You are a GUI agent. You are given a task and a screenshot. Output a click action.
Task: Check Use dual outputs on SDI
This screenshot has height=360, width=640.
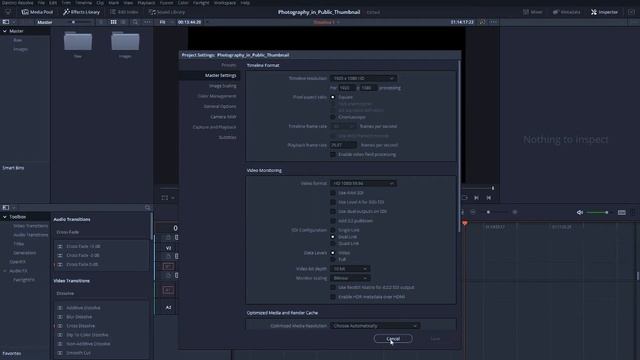tap(333, 211)
